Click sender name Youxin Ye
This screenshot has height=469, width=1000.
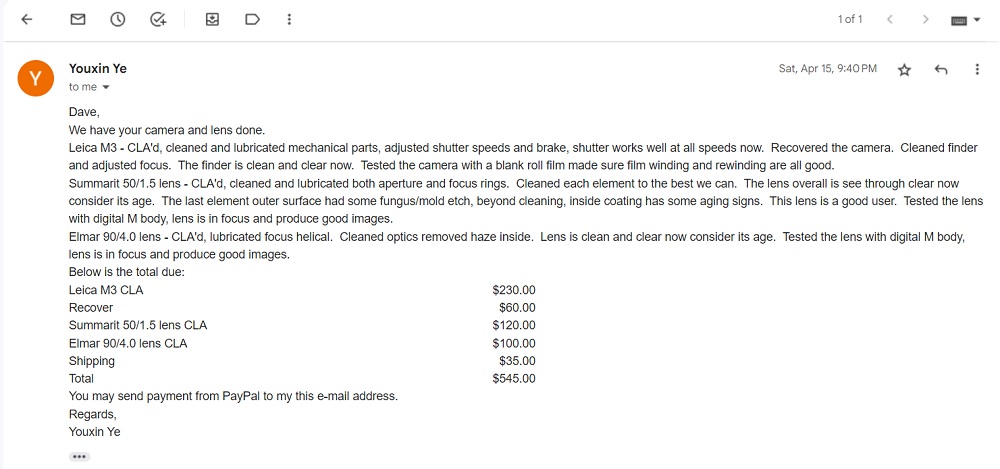pos(98,69)
